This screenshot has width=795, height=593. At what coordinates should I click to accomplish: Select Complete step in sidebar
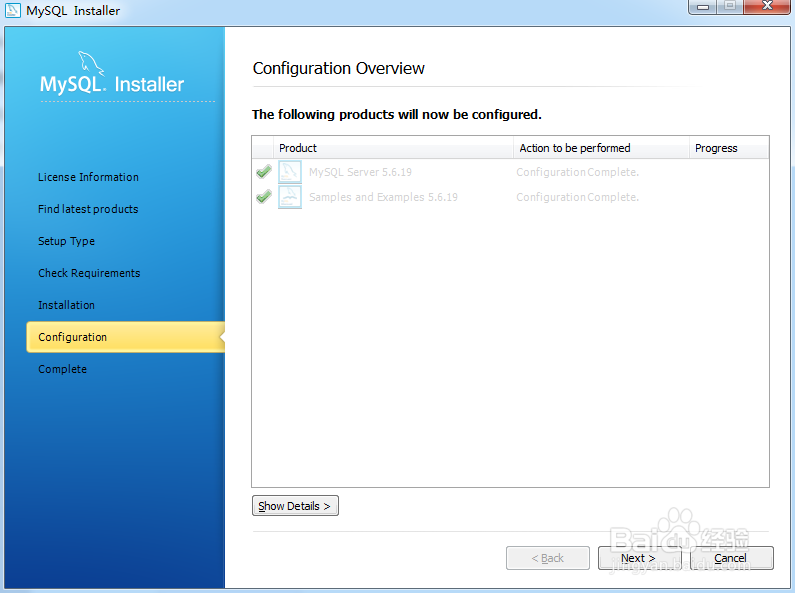tap(62, 369)
